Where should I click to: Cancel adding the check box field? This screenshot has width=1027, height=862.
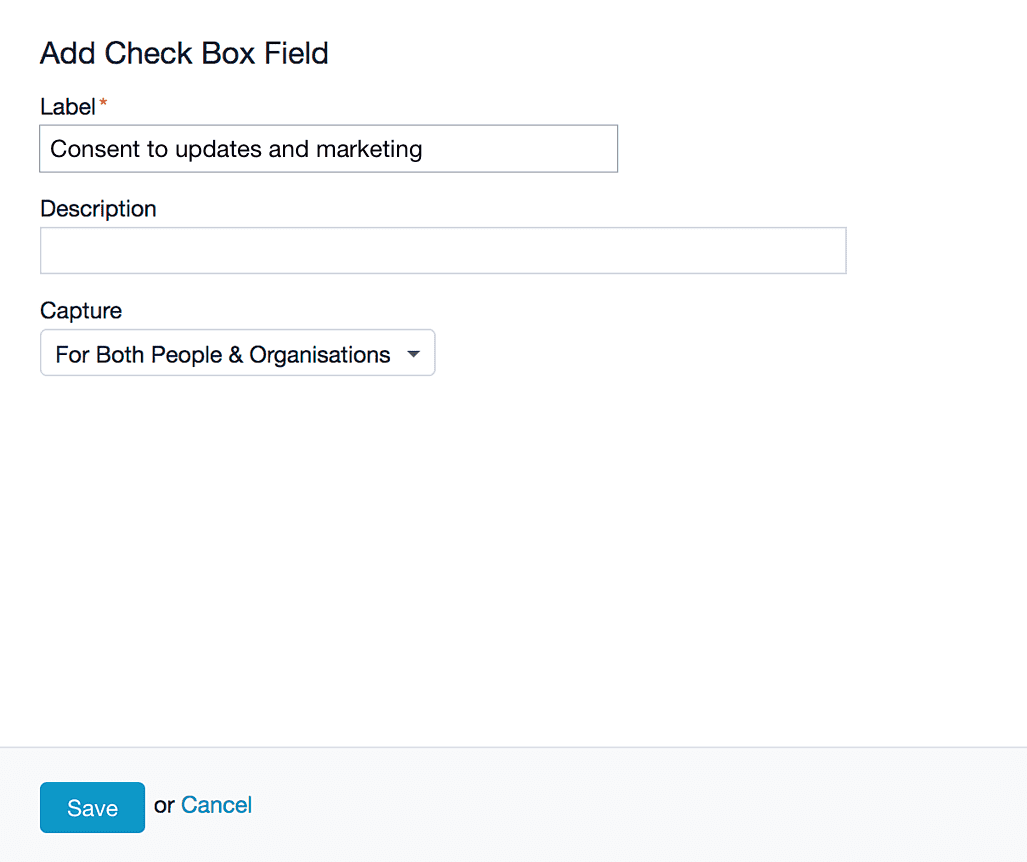[216, 805]
